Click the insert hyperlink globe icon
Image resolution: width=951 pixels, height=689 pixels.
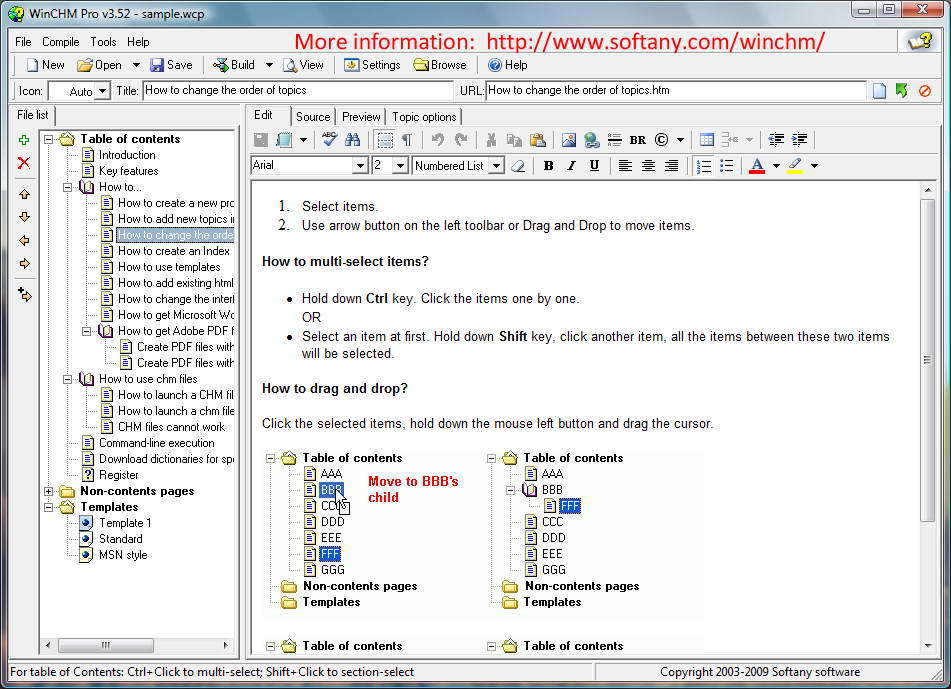[591, 140]
